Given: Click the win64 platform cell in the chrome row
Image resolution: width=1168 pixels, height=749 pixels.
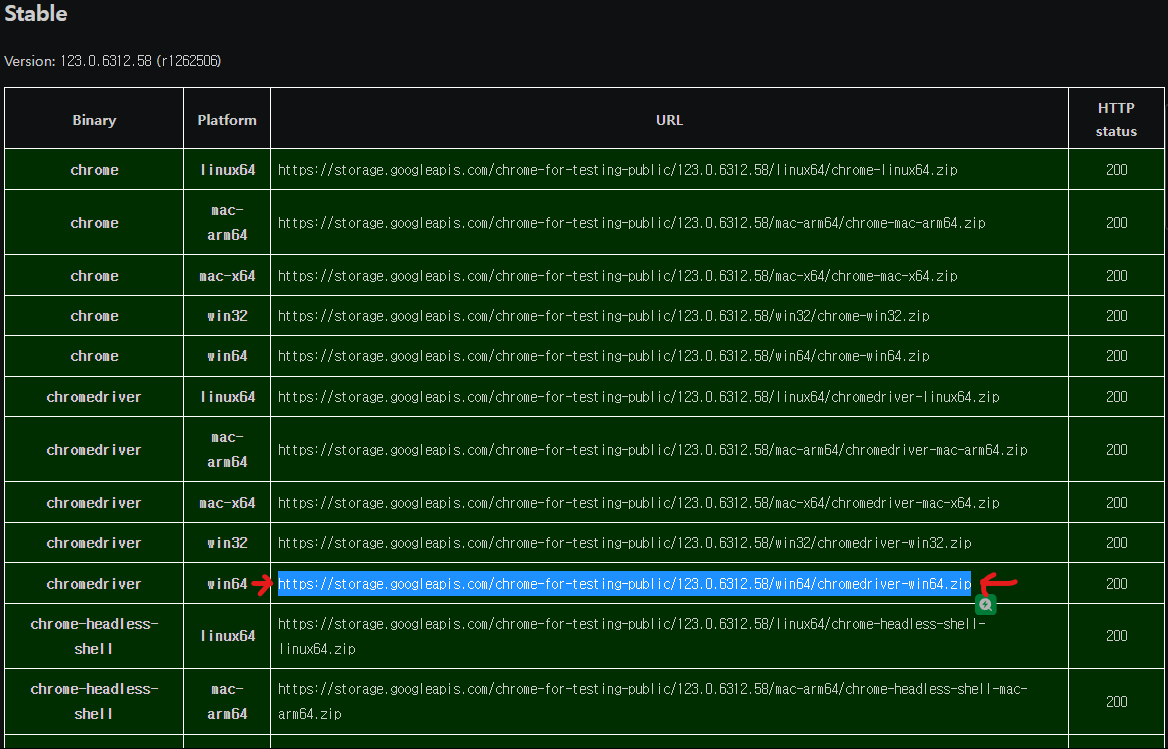Looking at the screenshot, I should point(227,356).
